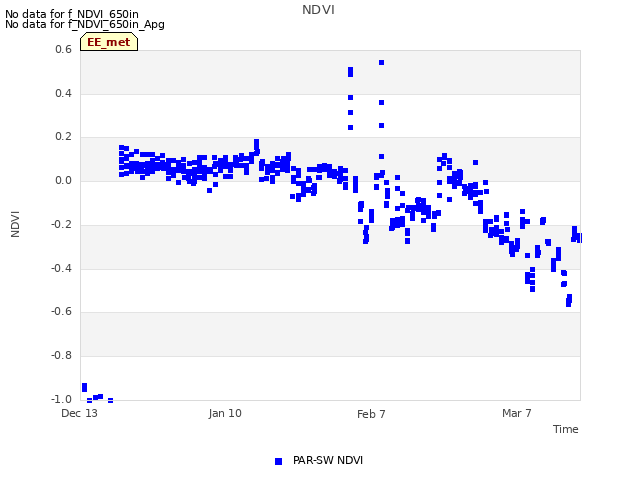The height and width of the screenshot is (480, 640).
Task: Click the 0.0 y-axis value
Action: coord(63,180)
